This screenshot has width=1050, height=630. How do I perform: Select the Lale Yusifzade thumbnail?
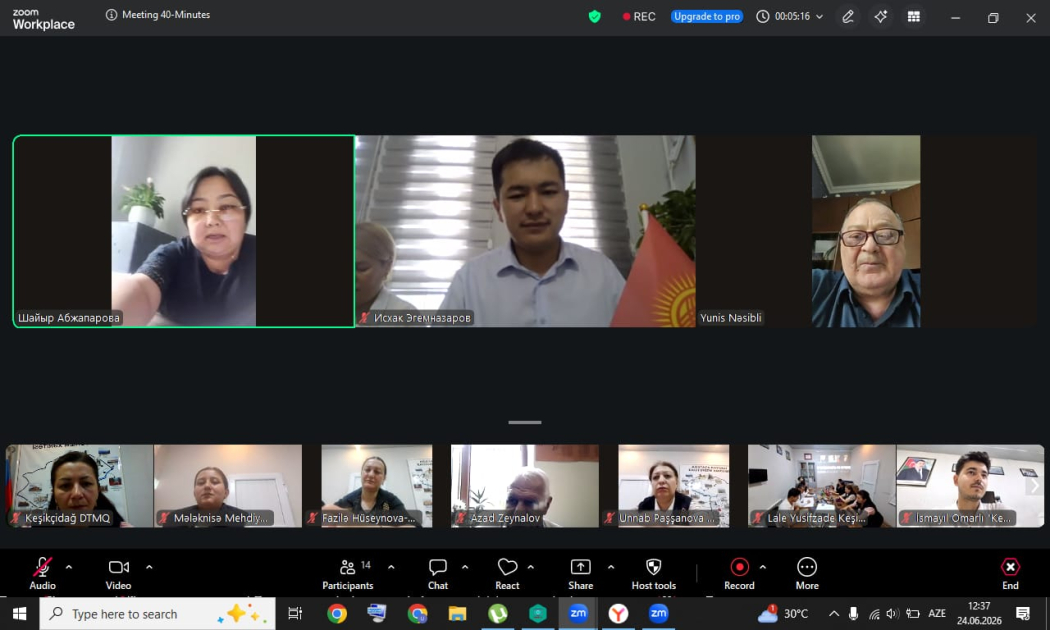click(x=822, y=486)
